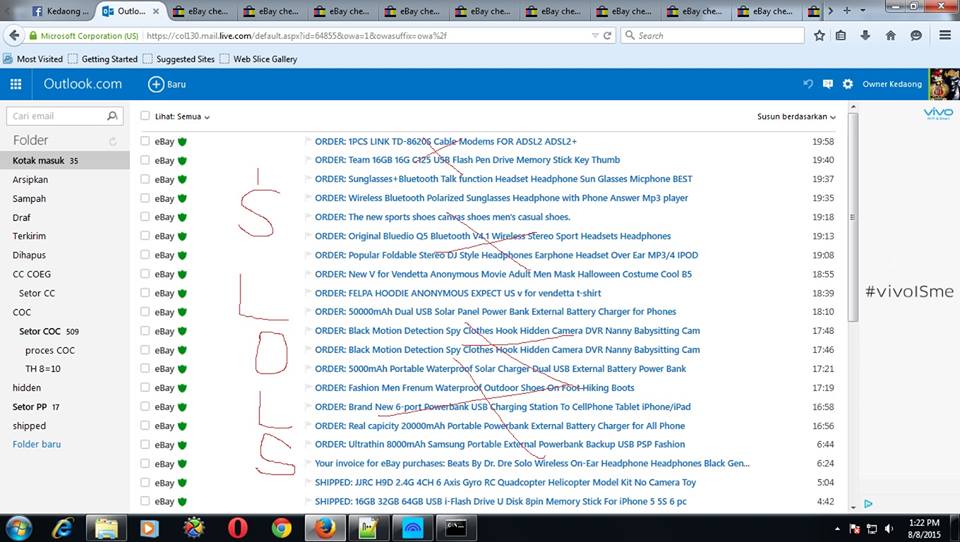Open the list all tabs dropdown
Image resolution: width=960 pixels, height=542 pixels.
pyautogui.click(x=863, y=10)
